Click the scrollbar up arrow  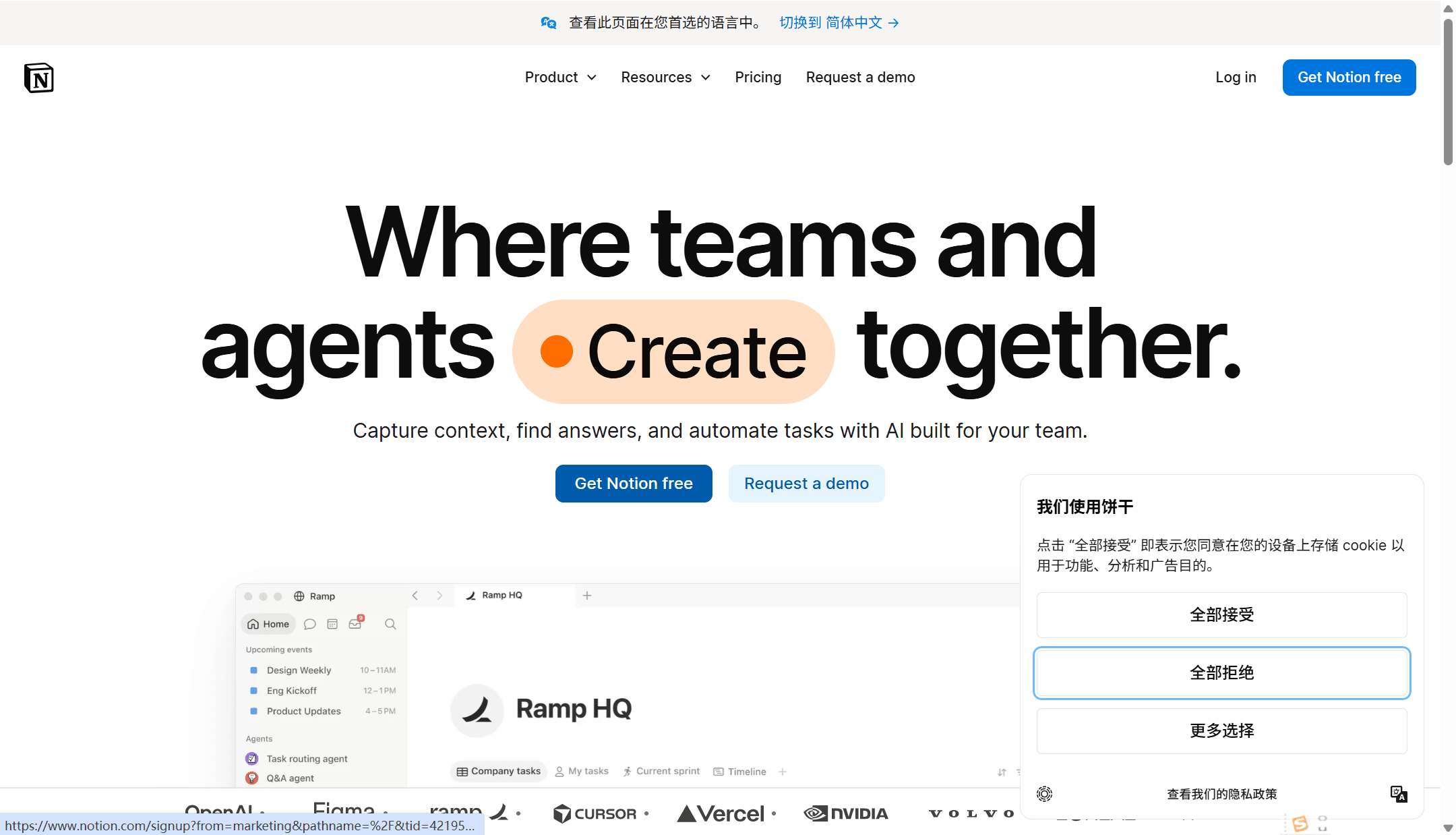pos(1448,8)
